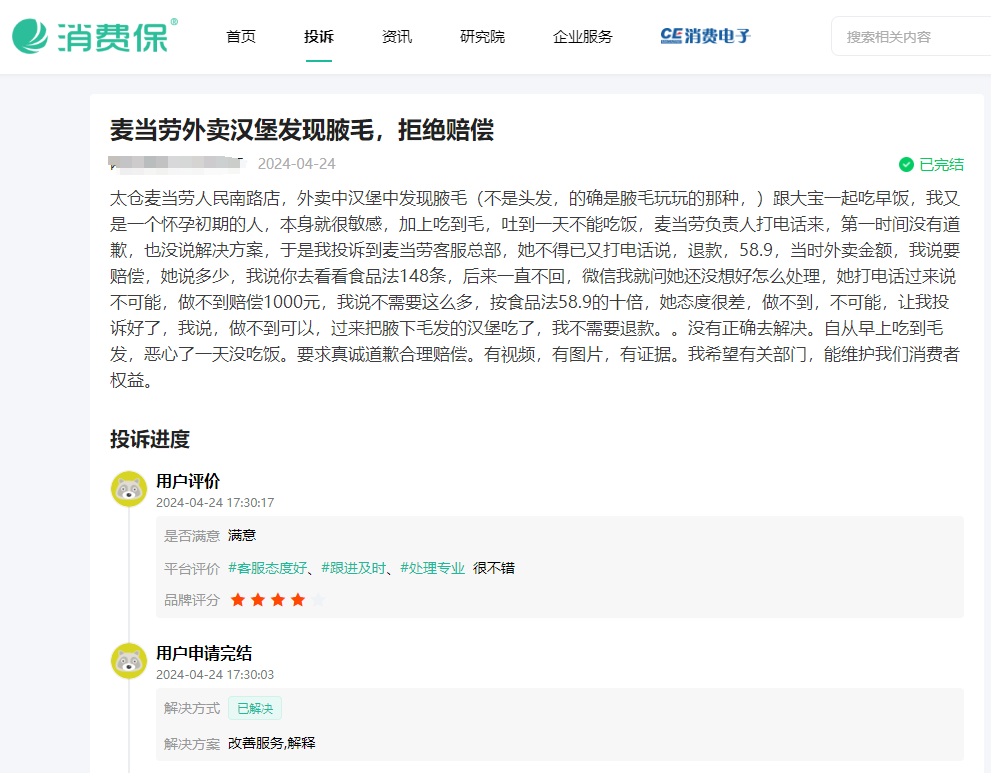This screenshot has height=773, width=991.
Task: Click the timestamp 2024-04-24 17:30:17
Action: coord(215,502)
